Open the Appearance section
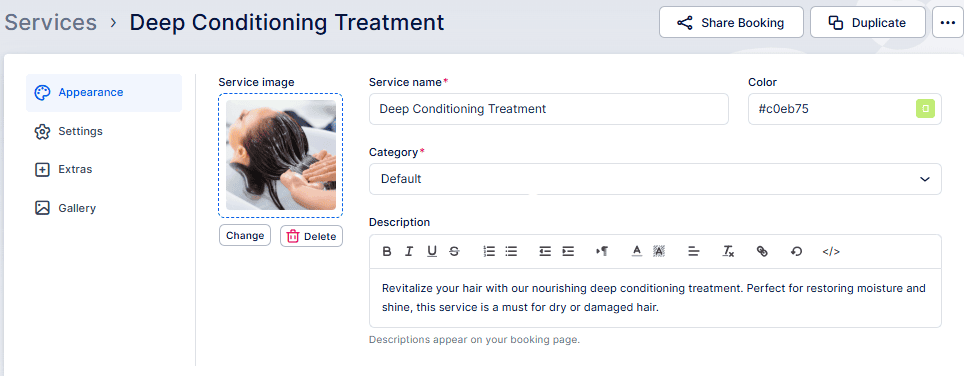 point(104,93)
